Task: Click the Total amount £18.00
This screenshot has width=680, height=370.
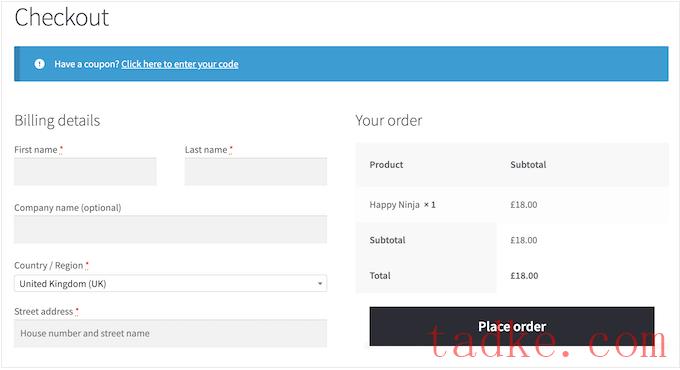Action: pos(524,276)
